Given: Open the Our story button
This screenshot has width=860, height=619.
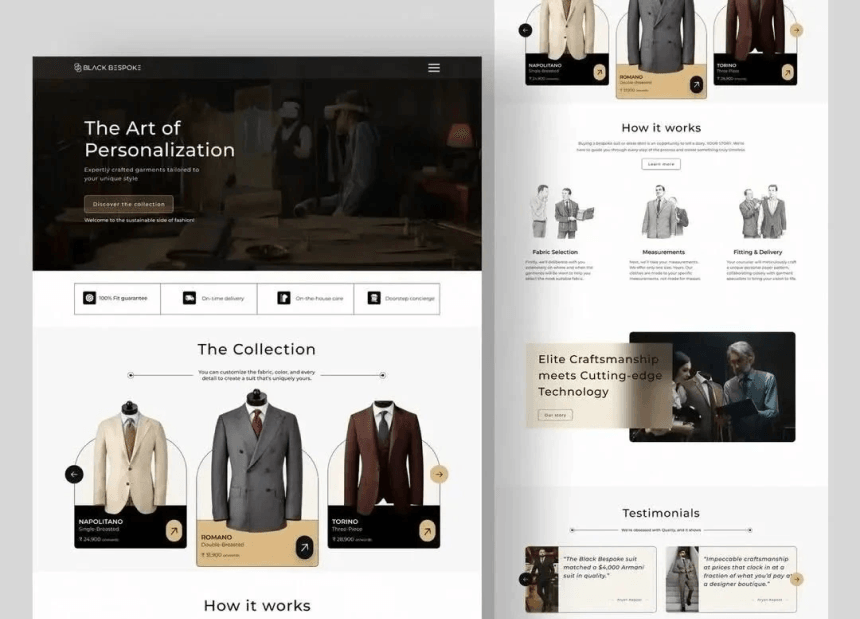Looking at the screenshot, I should click(554, 414).
